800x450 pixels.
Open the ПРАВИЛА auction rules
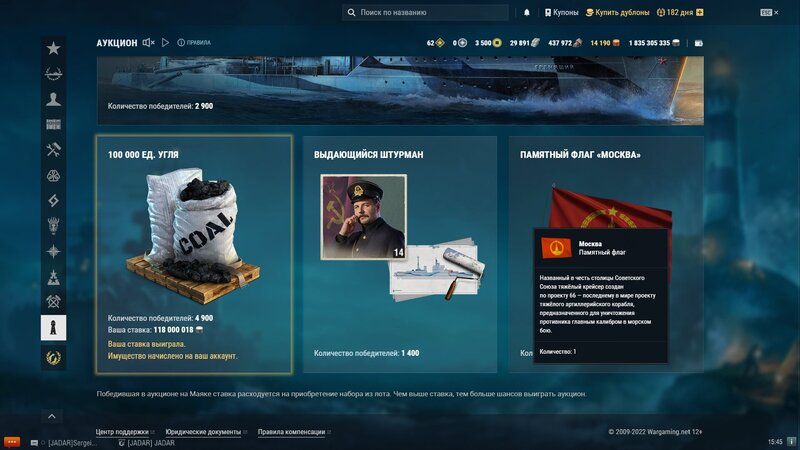pyautogui.click(x=194, y=43)
